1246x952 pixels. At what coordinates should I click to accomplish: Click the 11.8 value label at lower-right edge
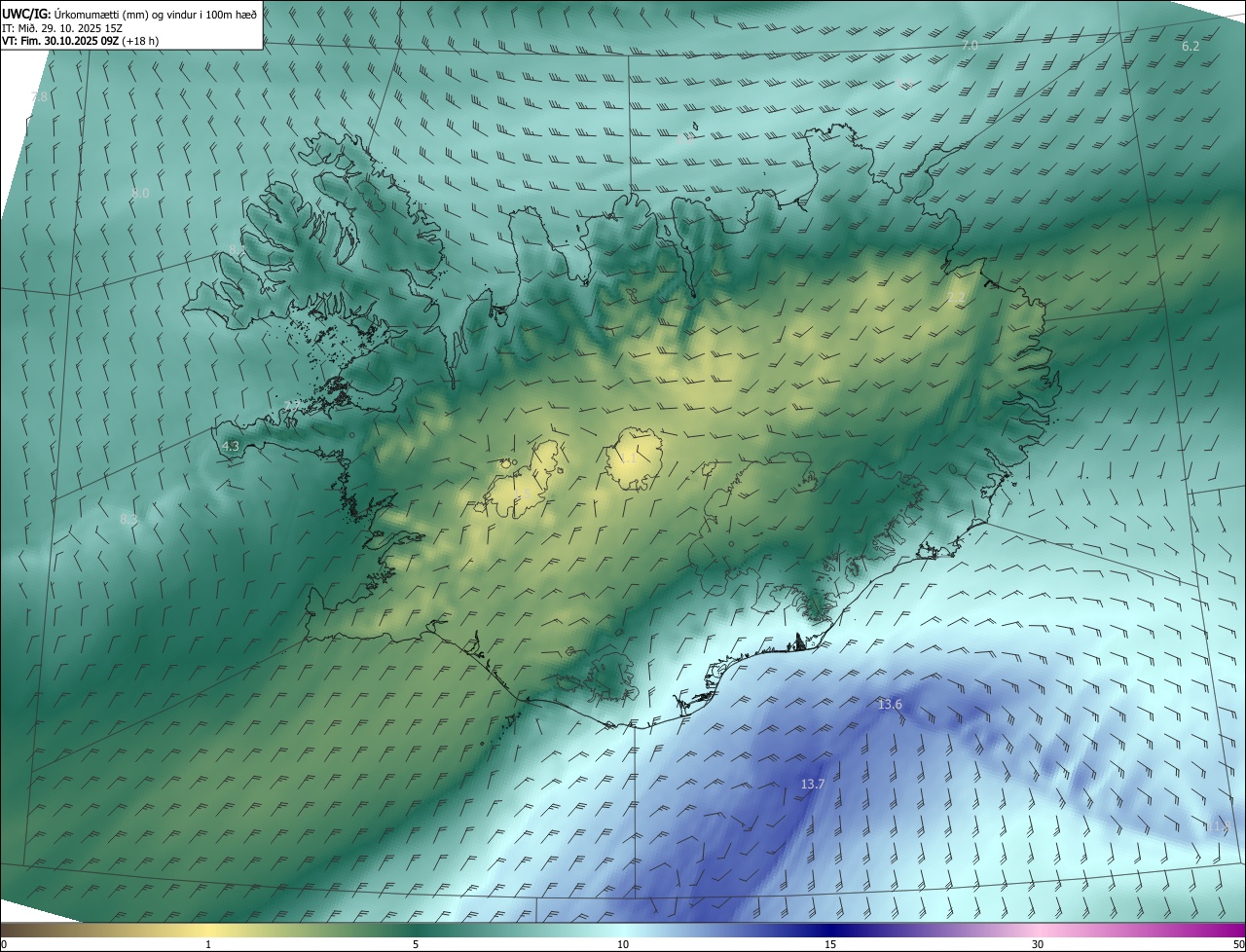pos(1220,826)
